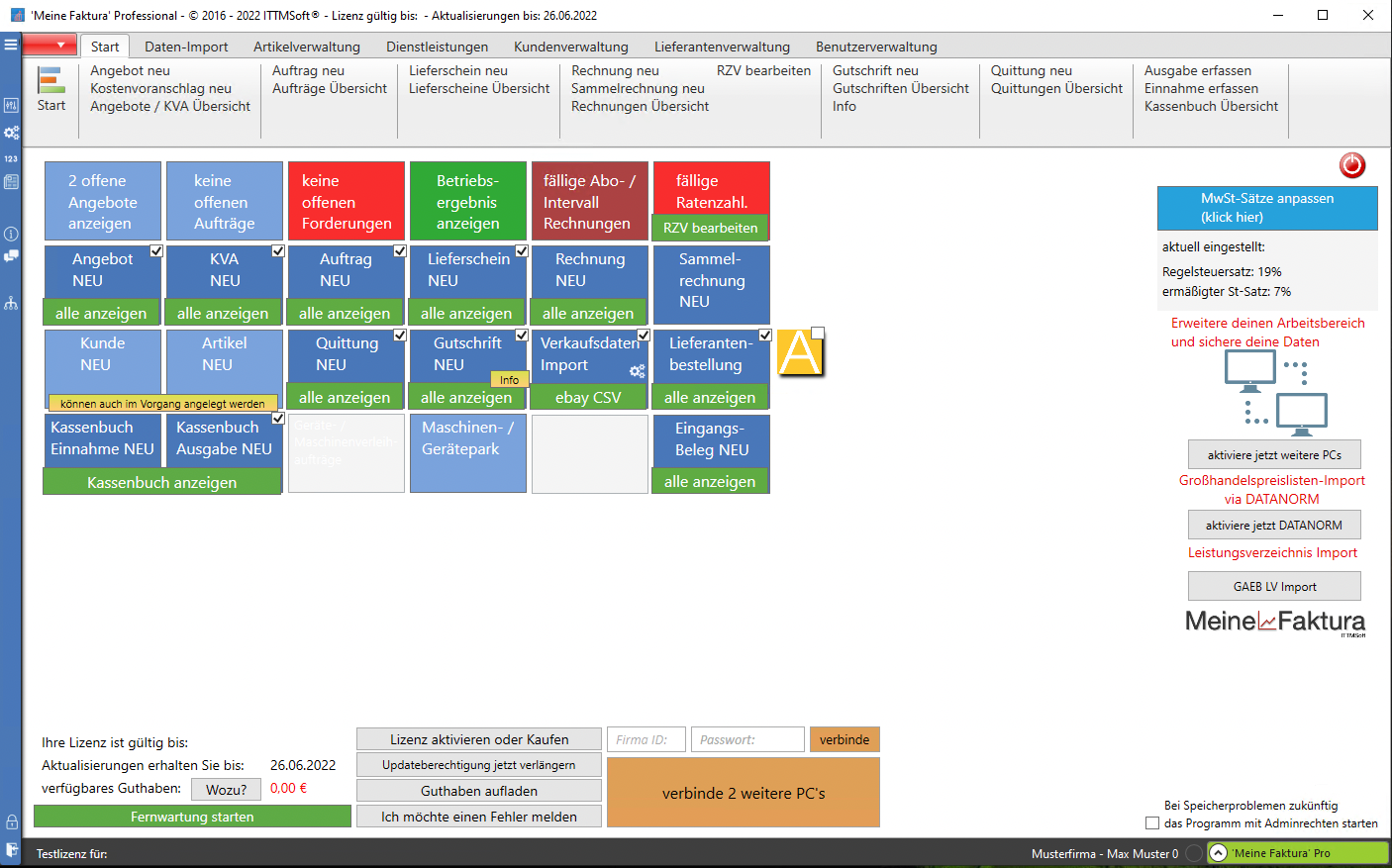Viewport: 1392px width, 868px height.
Task: Click the verbinde 2 weitere PC's panel
Action: point(744,793)
